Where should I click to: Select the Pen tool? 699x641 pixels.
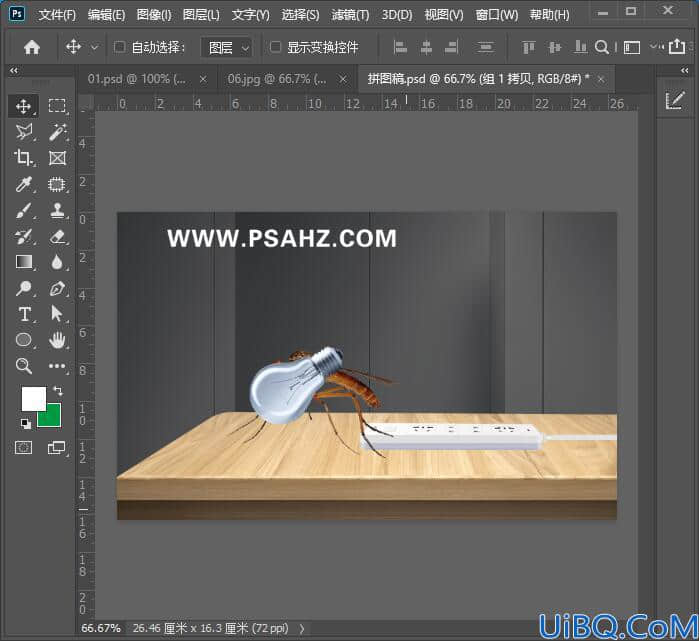pyautogui.click(x=57, y=288)
